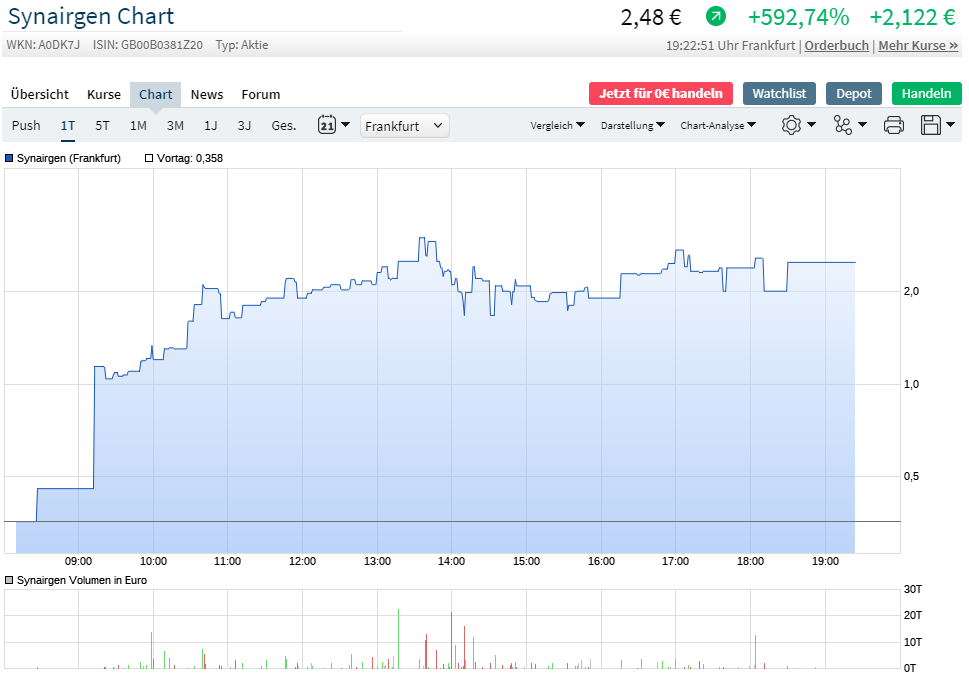Open the Orderbuch link
Screen dimensions: 969x679
(x=838, y=46)
